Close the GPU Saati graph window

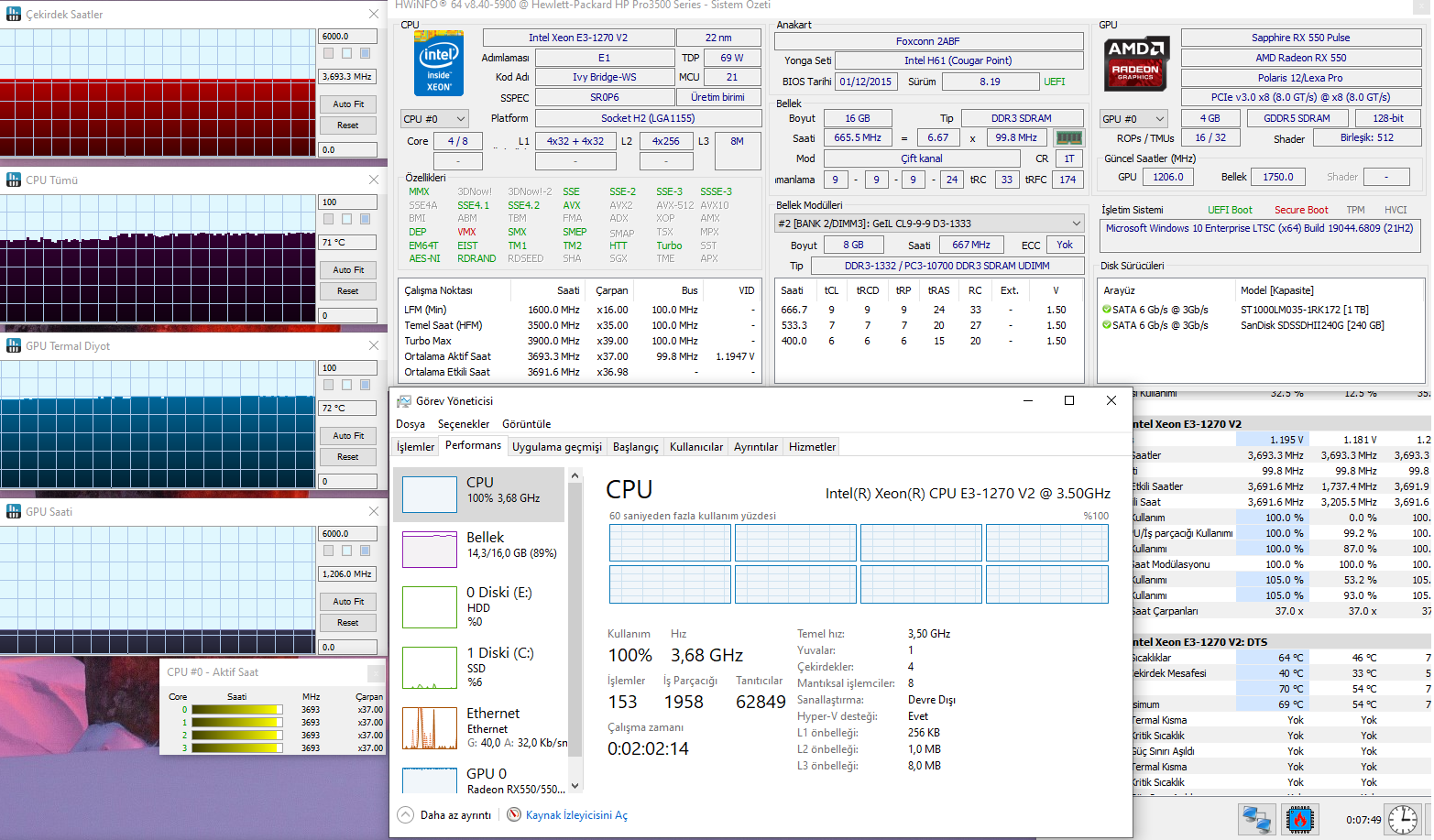point(374,511)
